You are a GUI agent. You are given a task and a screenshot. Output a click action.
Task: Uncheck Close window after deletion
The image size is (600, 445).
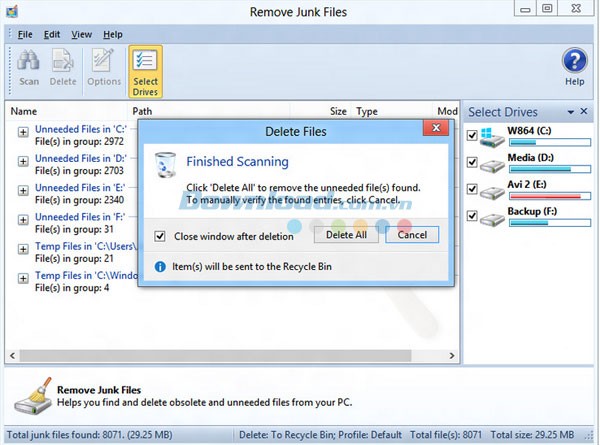point(160,237)
